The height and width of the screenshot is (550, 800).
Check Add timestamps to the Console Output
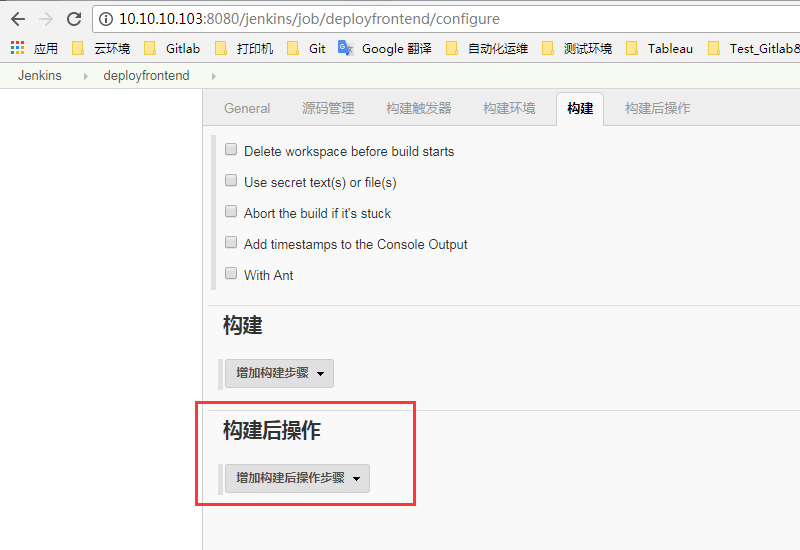231,242
